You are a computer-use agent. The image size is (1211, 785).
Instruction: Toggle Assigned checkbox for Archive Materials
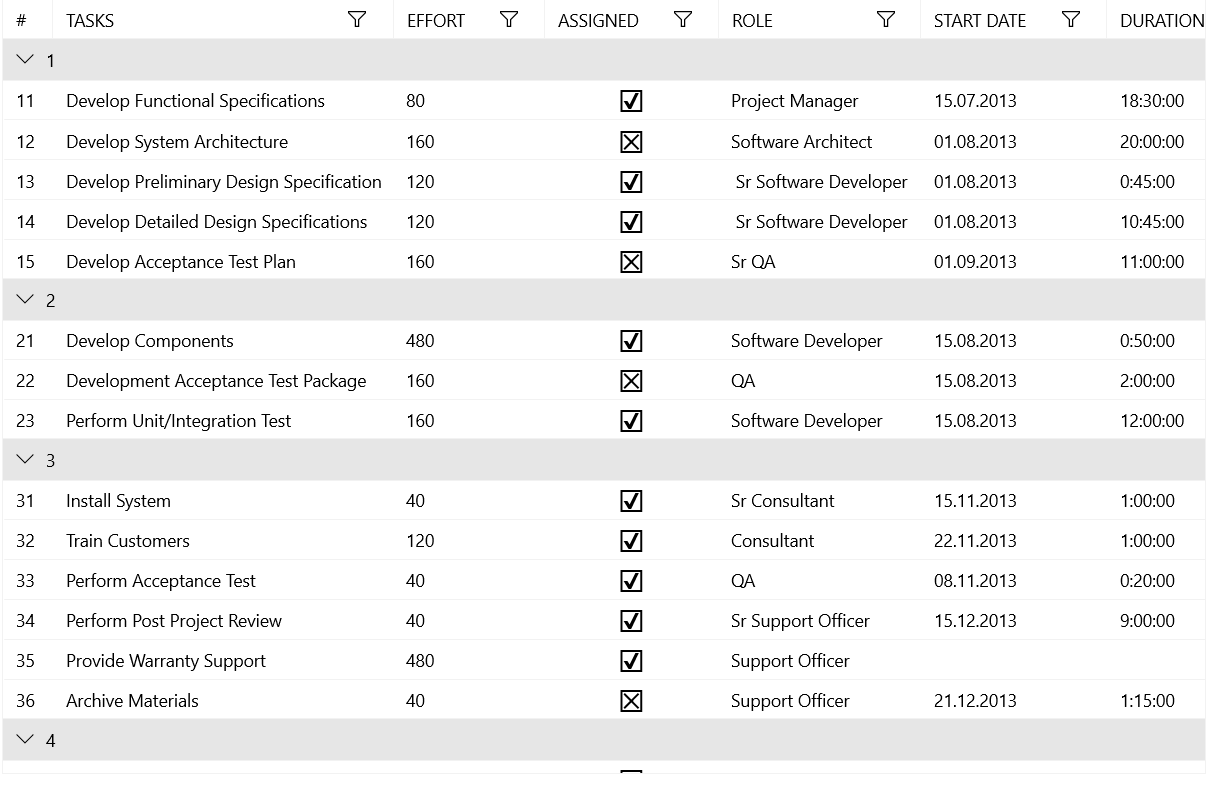tap(631, 701)
